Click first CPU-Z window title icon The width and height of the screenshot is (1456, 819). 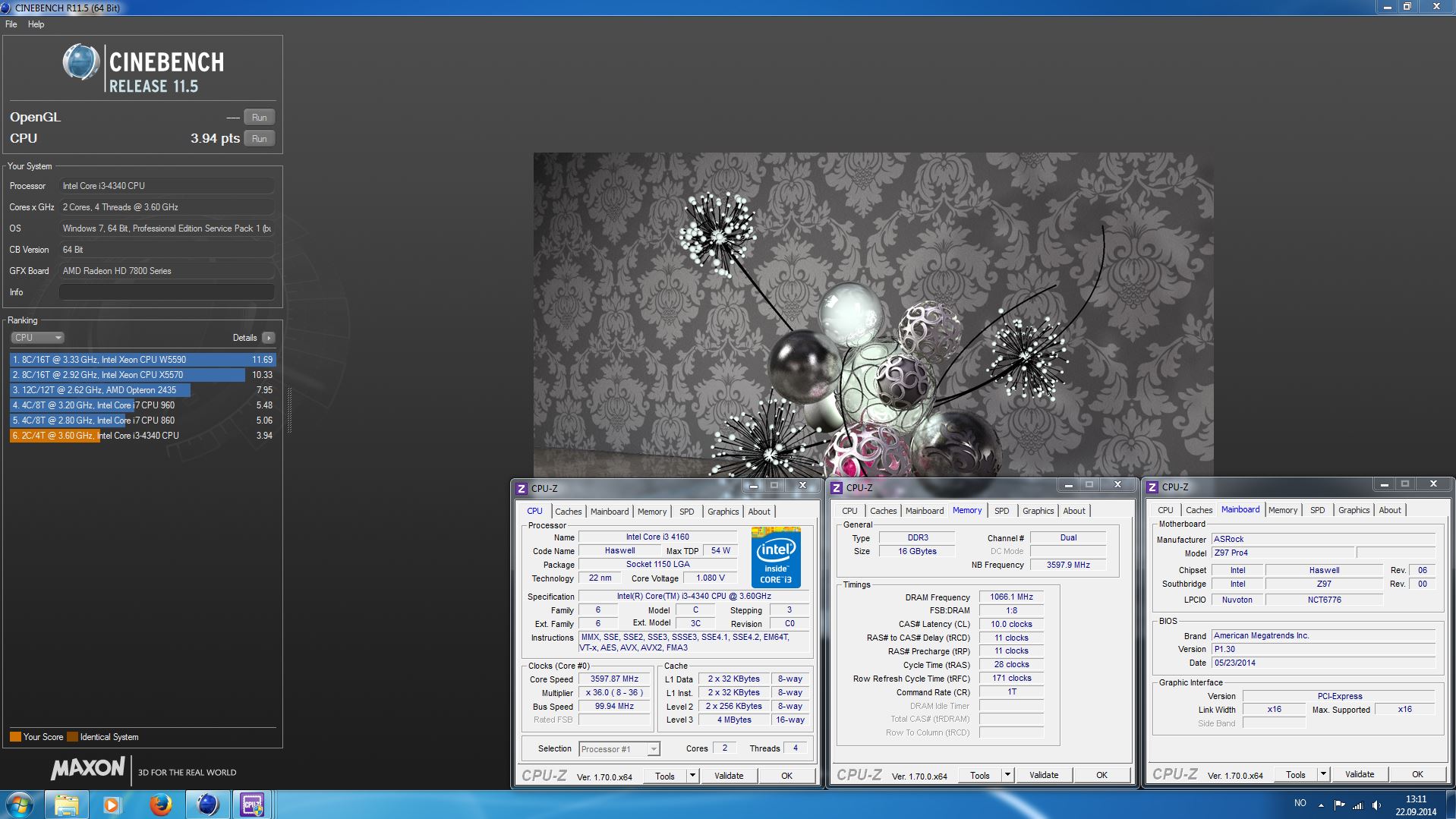tap(522, 488)
